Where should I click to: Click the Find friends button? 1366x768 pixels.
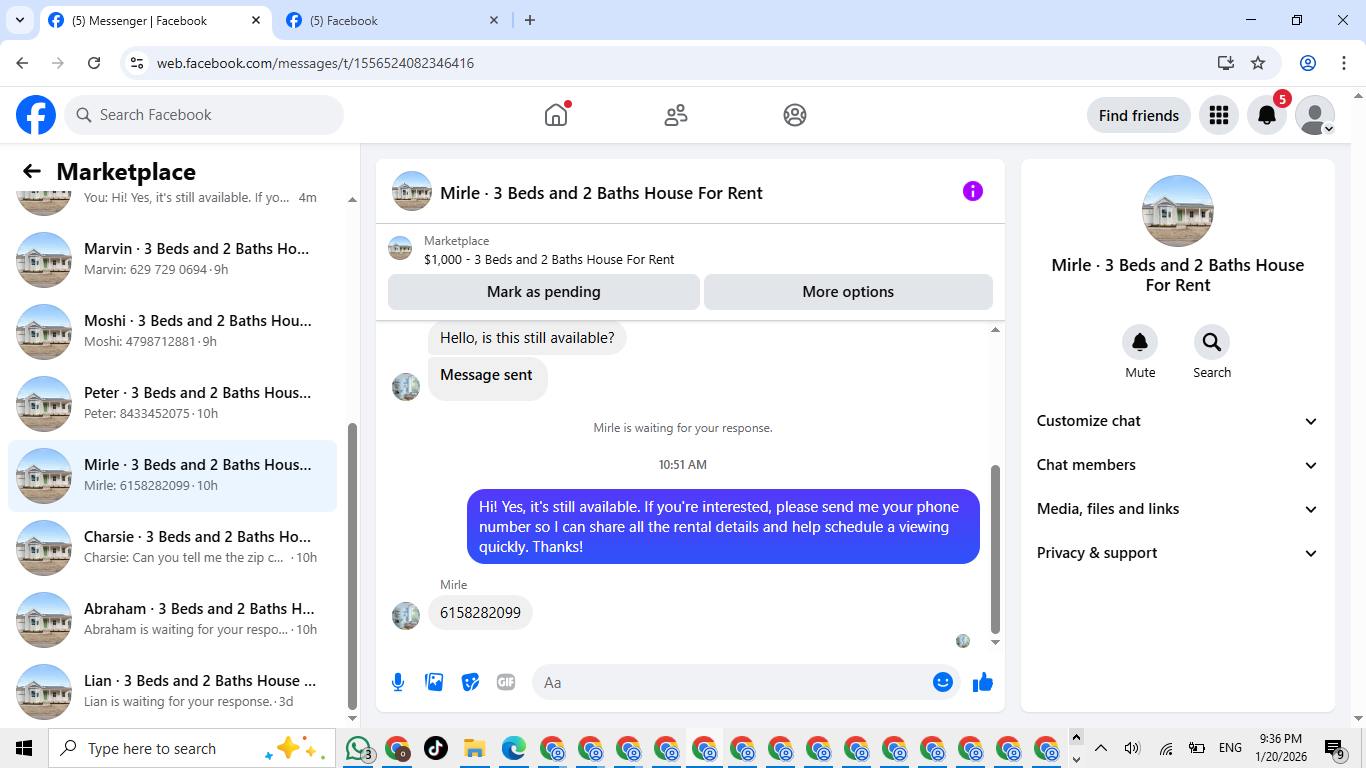coord(1139,115)
